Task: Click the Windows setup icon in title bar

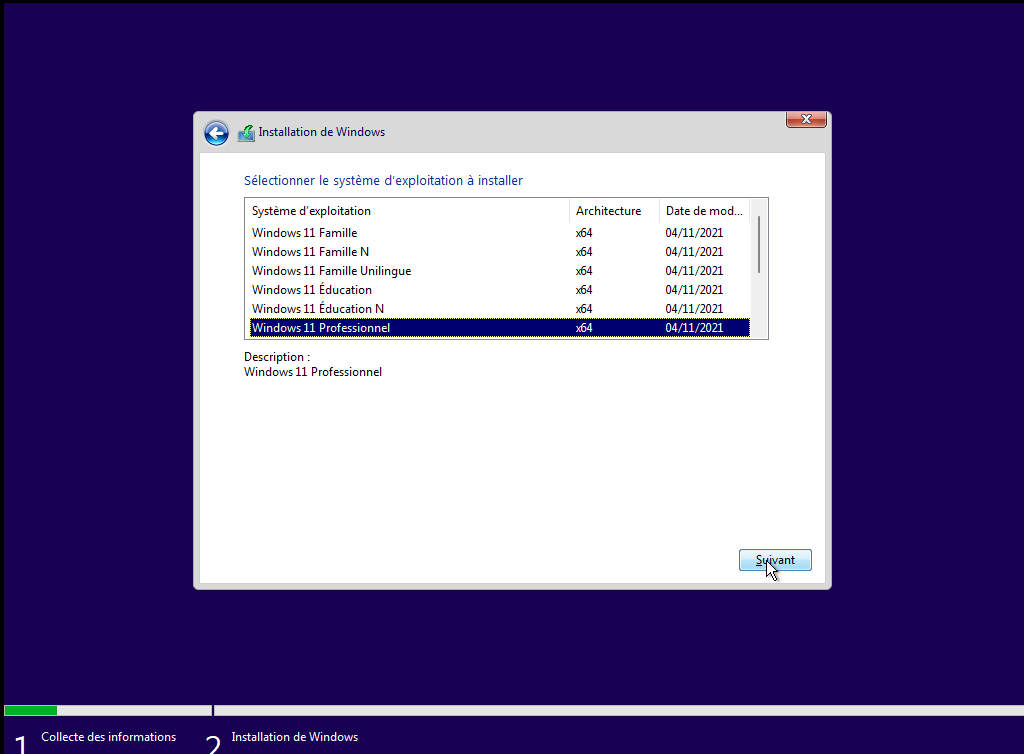Action: coord(246,133)
